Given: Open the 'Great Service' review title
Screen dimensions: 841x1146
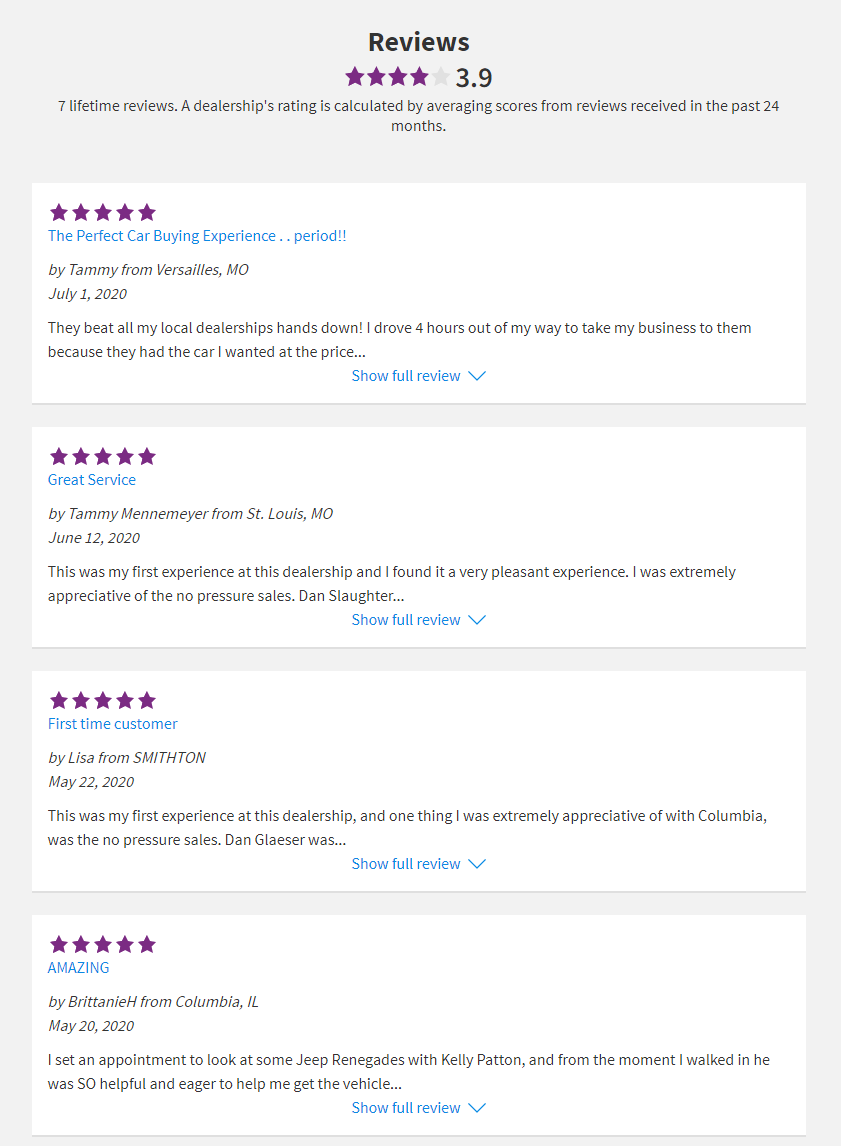Looking at the screenshot, I should tap(92, 480).
